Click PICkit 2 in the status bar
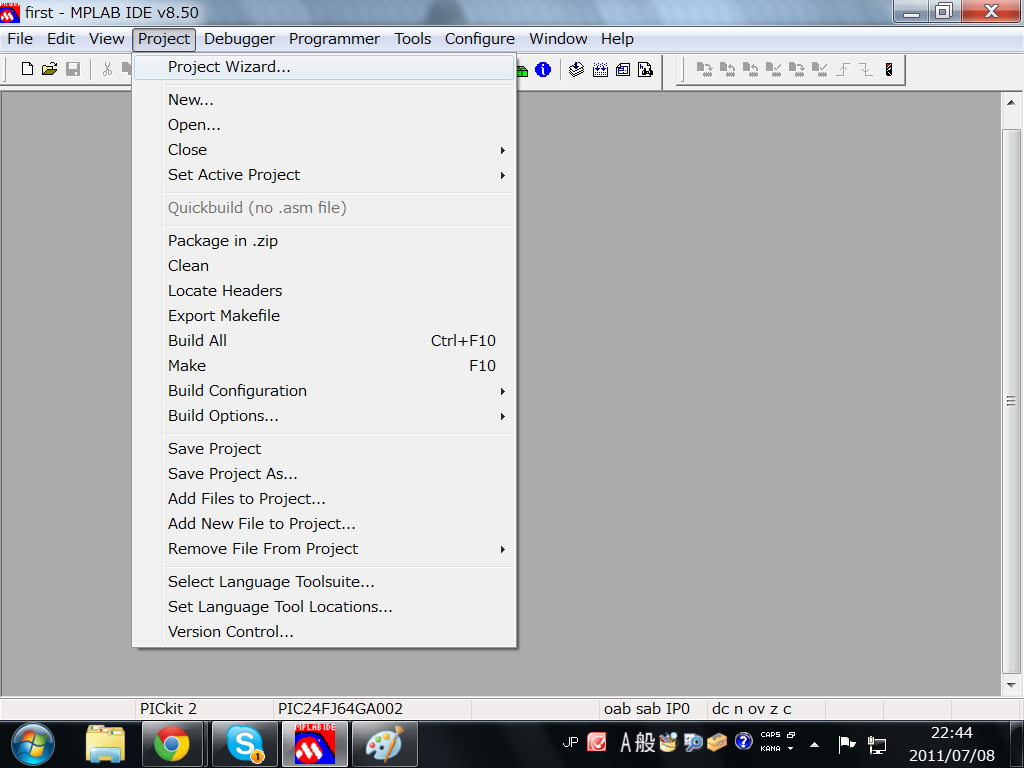 pos(168,709)
